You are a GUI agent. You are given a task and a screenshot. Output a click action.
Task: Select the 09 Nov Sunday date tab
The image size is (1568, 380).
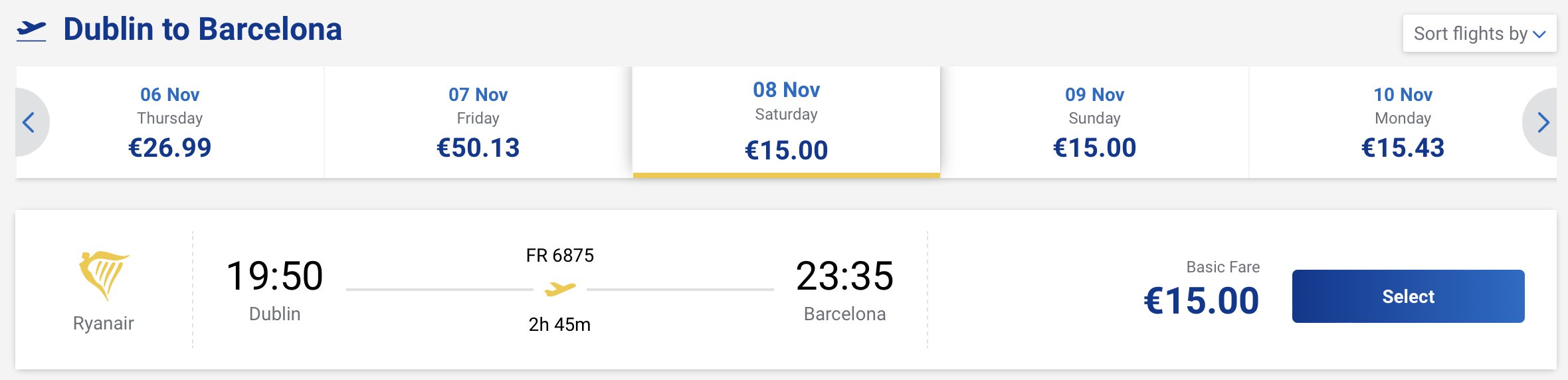[1094, 122]
